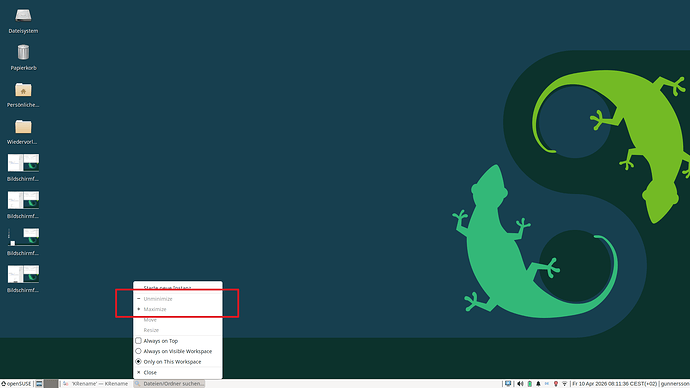Screen dimensions: 690x388
Task: Choose Close in the context menu
Action: tap(178, 372)
